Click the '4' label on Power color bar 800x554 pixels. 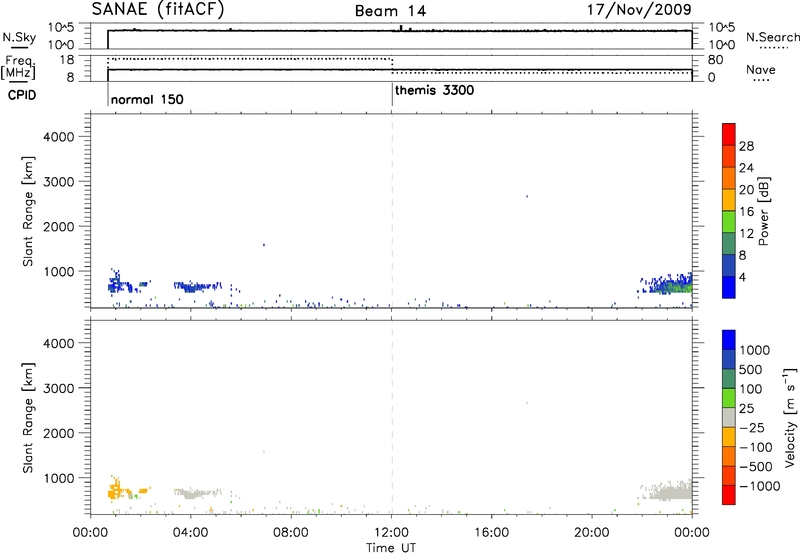tap(742, 277)
